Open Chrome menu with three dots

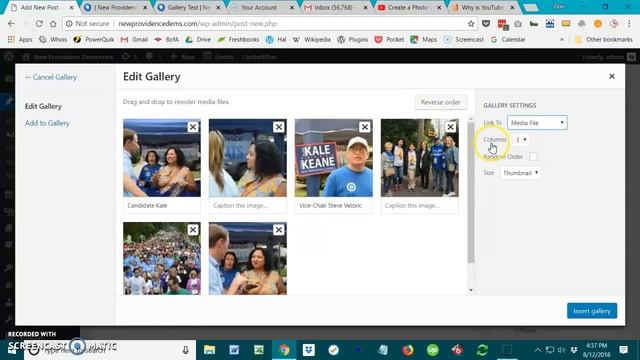629,24
